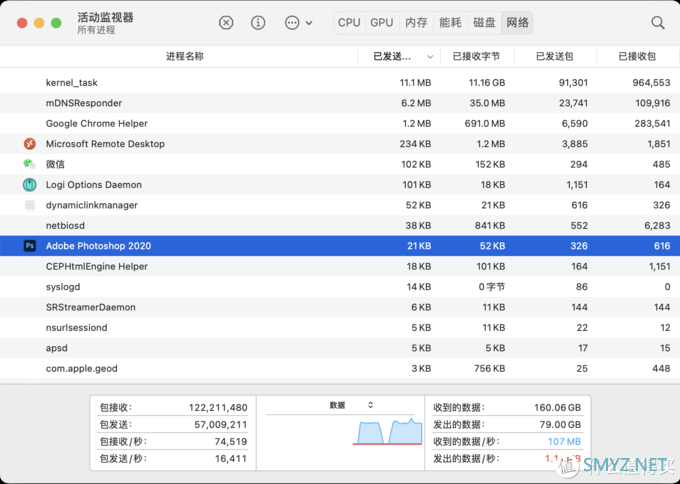
Task: Select Adobe Photoshop 2020 process name
Action: pos(98,246)
